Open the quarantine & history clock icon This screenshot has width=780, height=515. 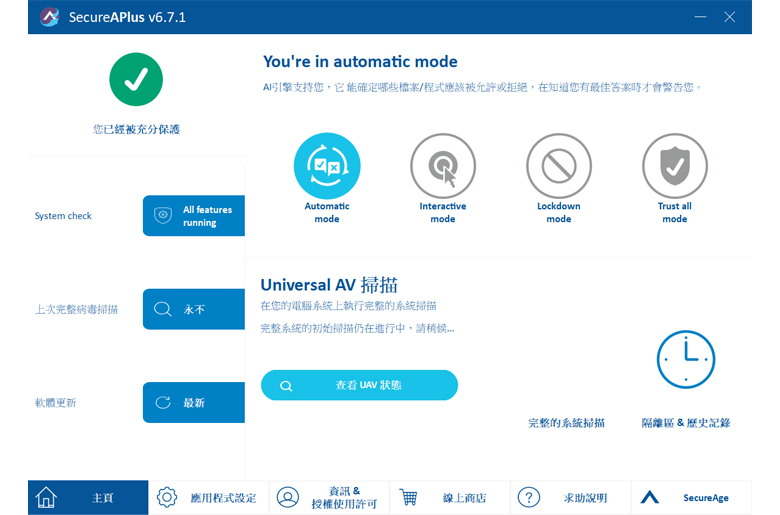click(x=685, y=359)
